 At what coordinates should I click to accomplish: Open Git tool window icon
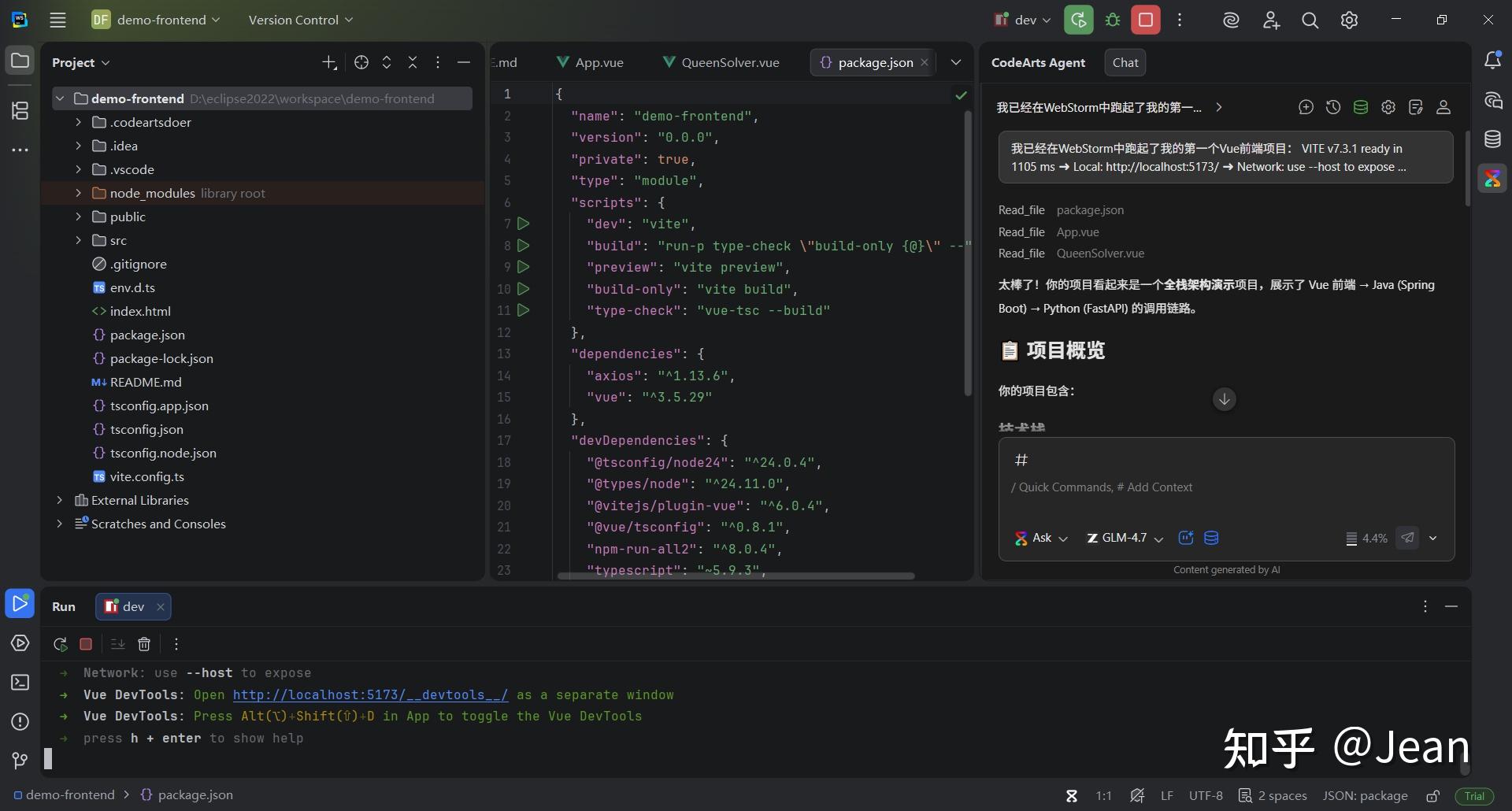20,760
